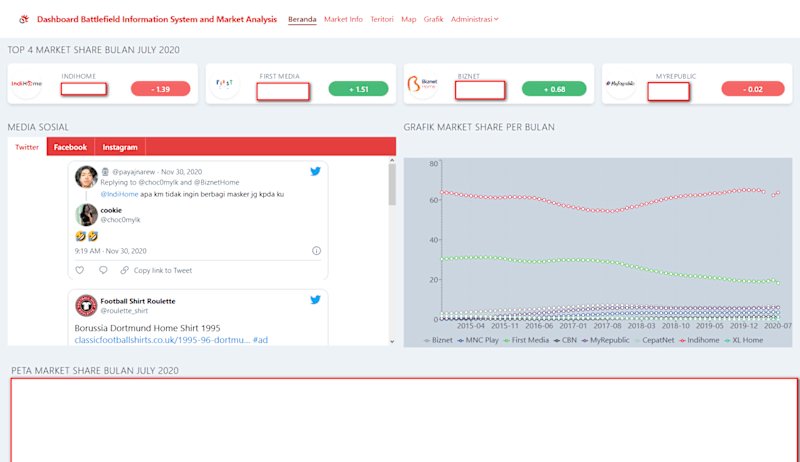Click the tweet info icon
Viewport: 800px width, 462px height.
[316, 251]
